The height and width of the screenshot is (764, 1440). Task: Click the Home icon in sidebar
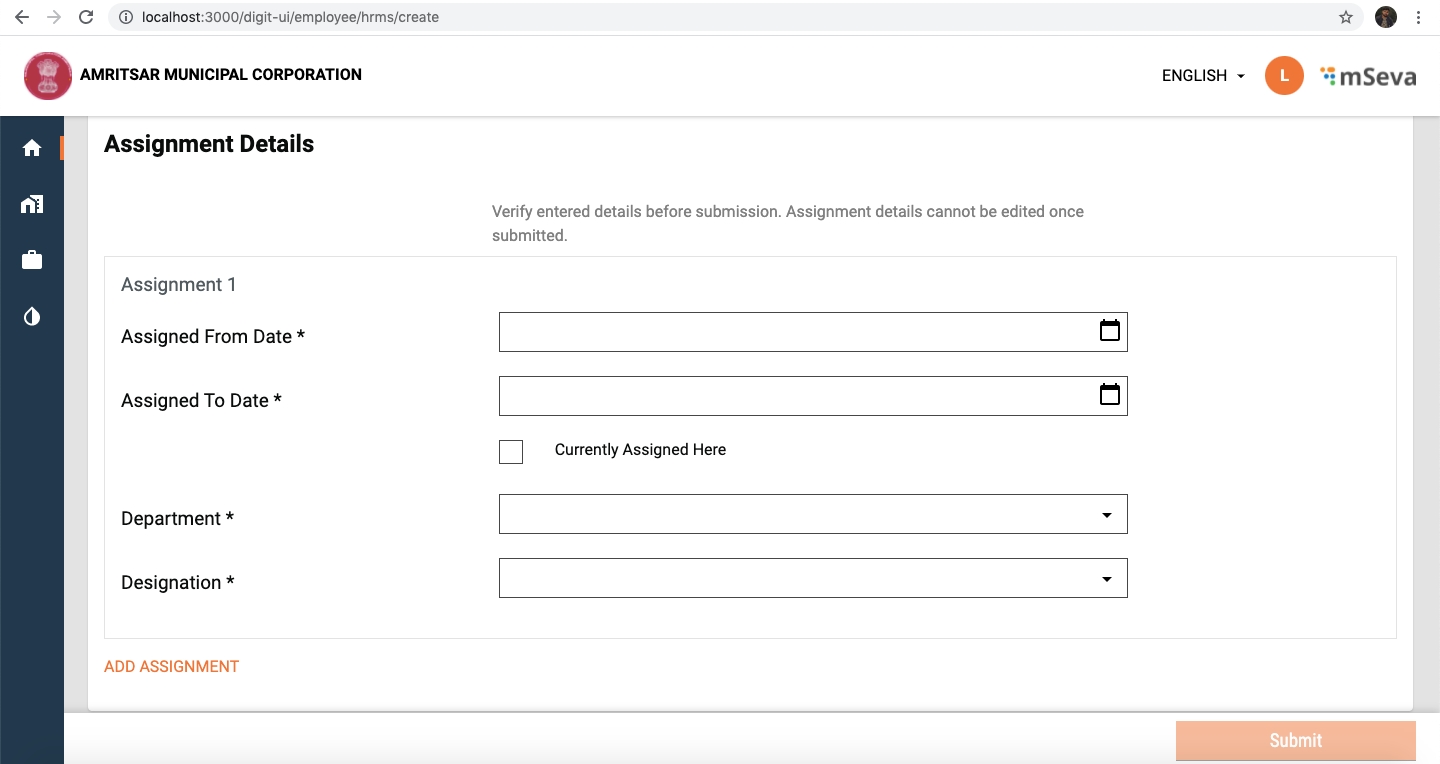pyautogui.click(x=32, y=148)
